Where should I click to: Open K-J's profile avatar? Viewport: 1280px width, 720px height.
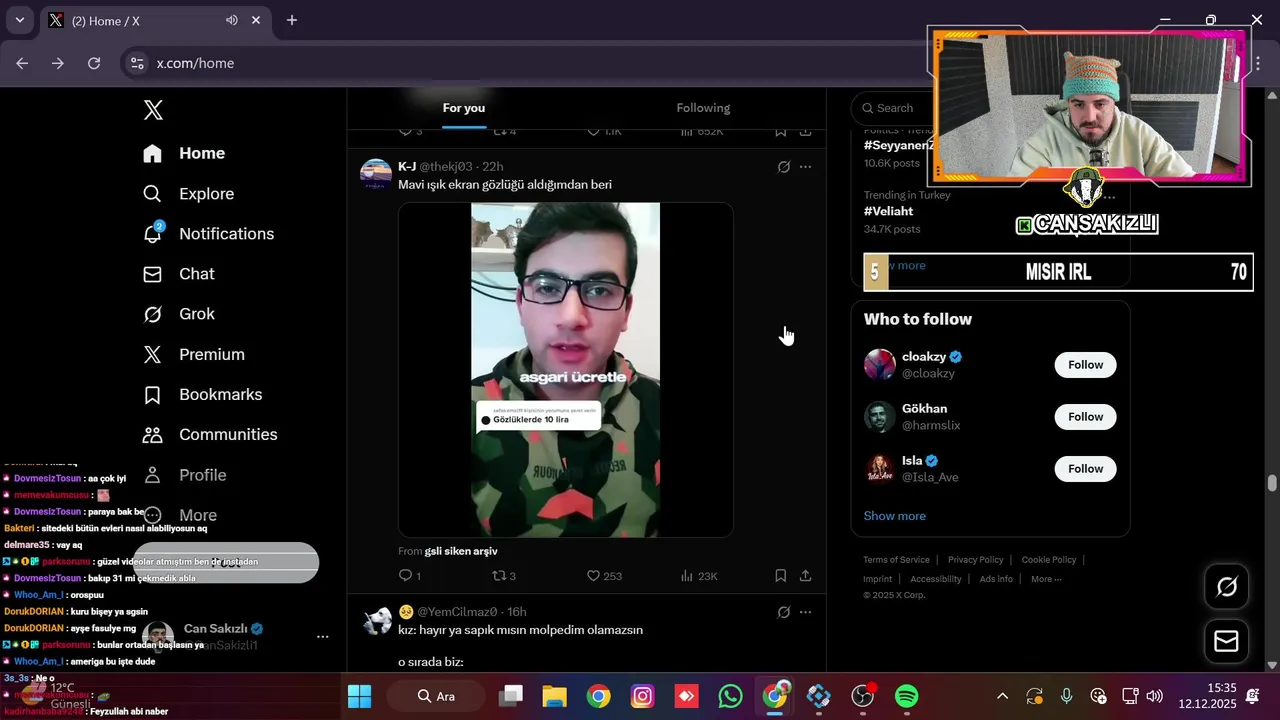376,174
